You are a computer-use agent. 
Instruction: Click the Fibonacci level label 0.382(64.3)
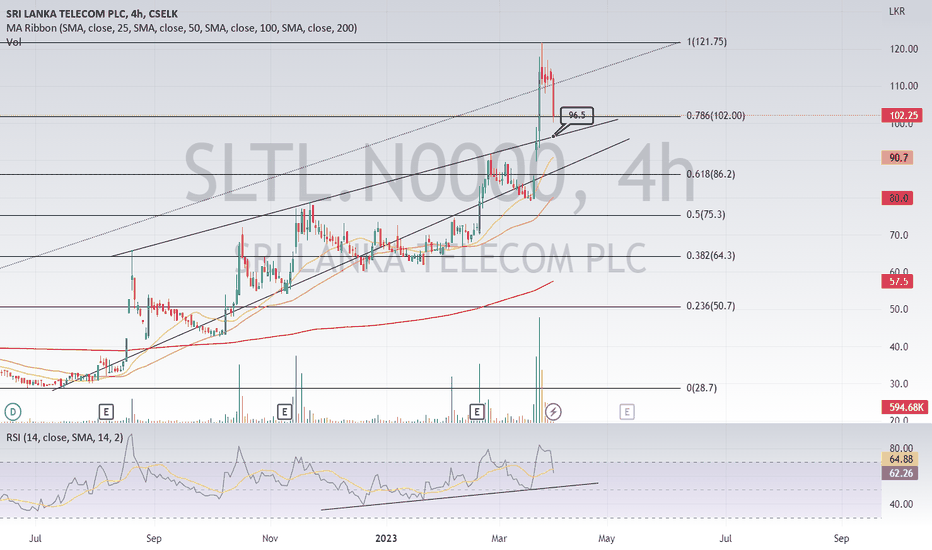coord(710,256)
